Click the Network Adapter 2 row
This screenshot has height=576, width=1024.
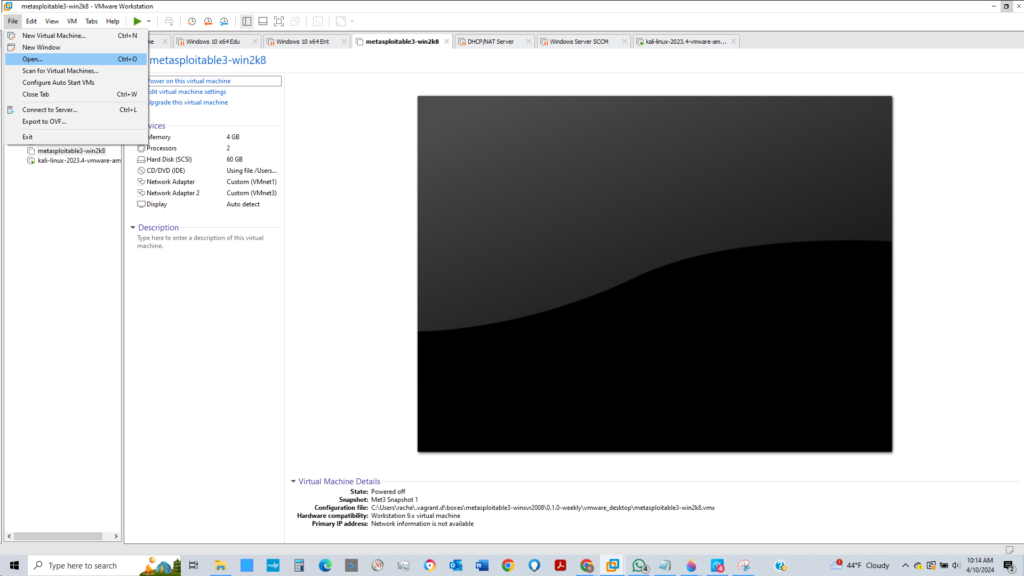coord(208,193)
